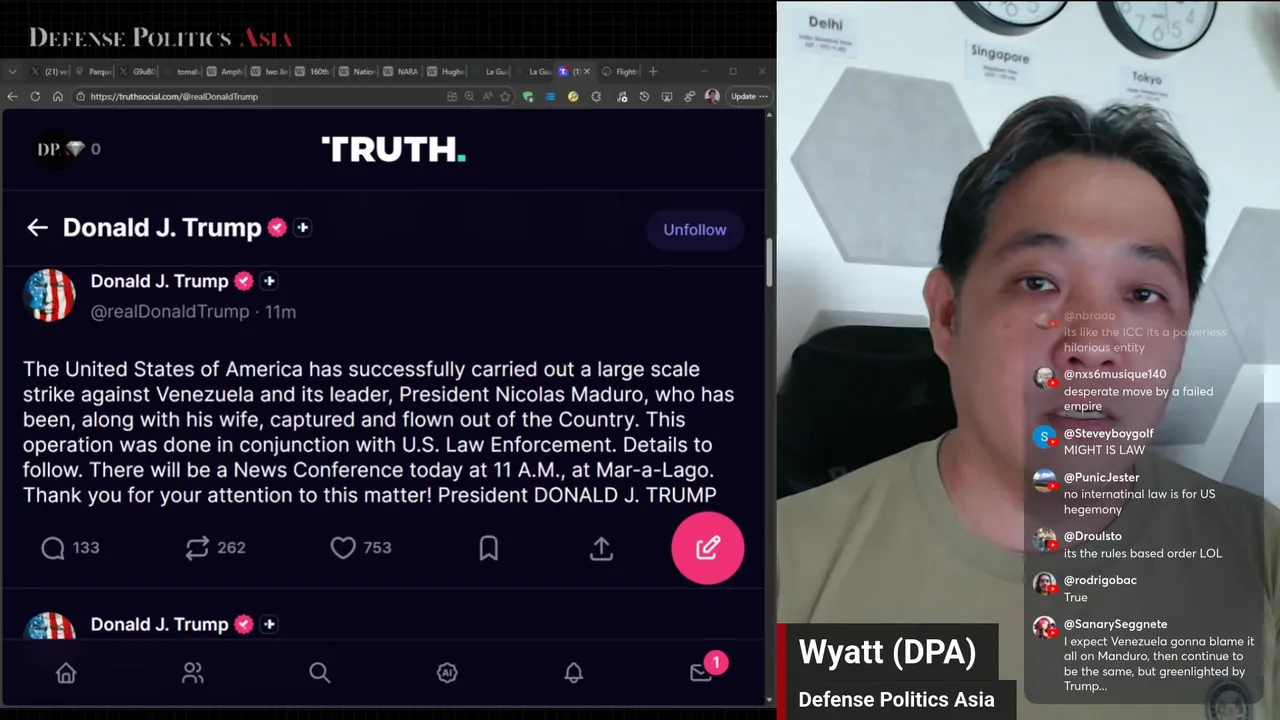
Task: Switch to the 160th Wikipedia tab
Action: click(315, 71)
